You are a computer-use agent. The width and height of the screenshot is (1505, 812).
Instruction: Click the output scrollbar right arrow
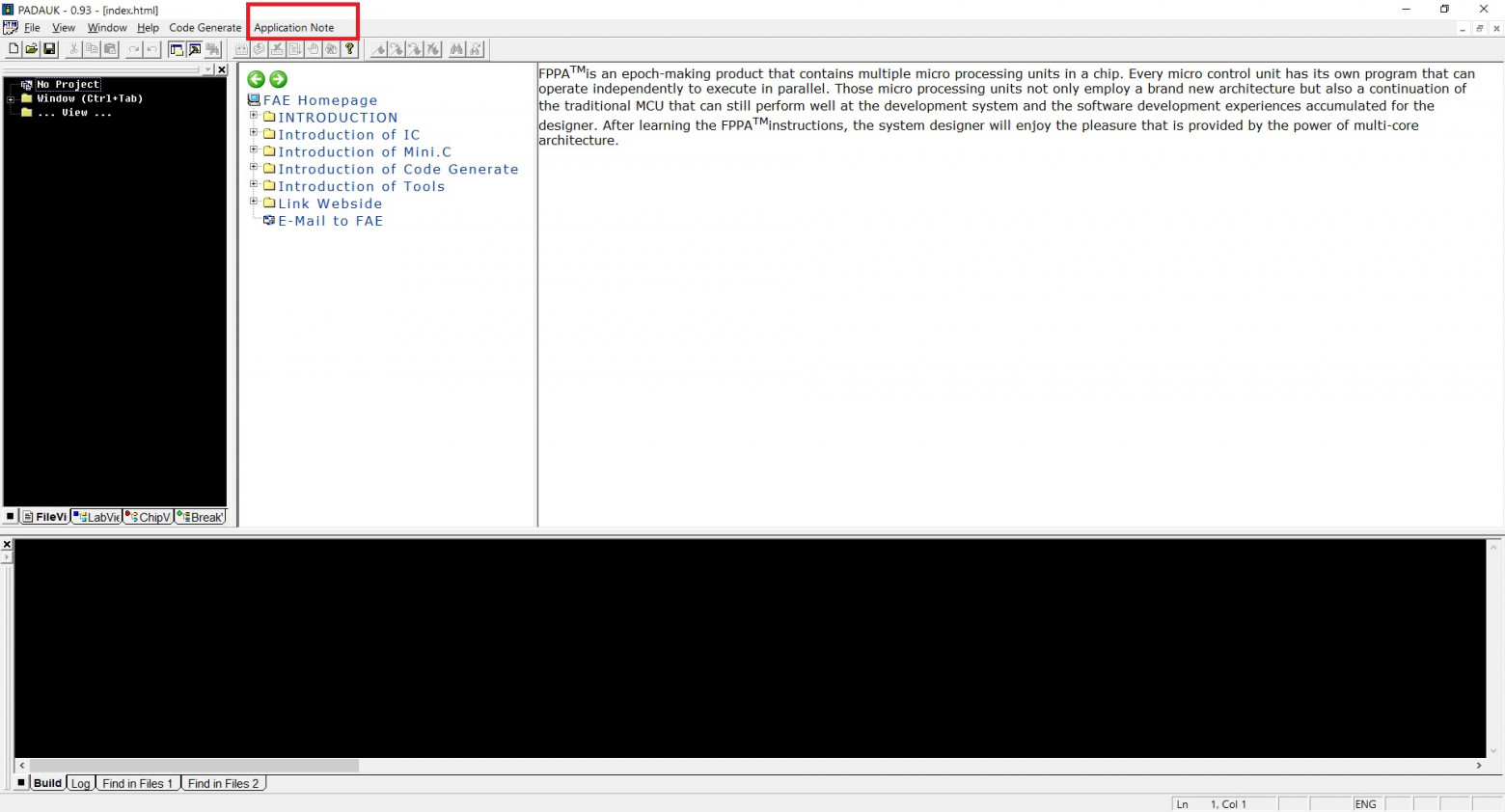click(x=1479, y=766)
